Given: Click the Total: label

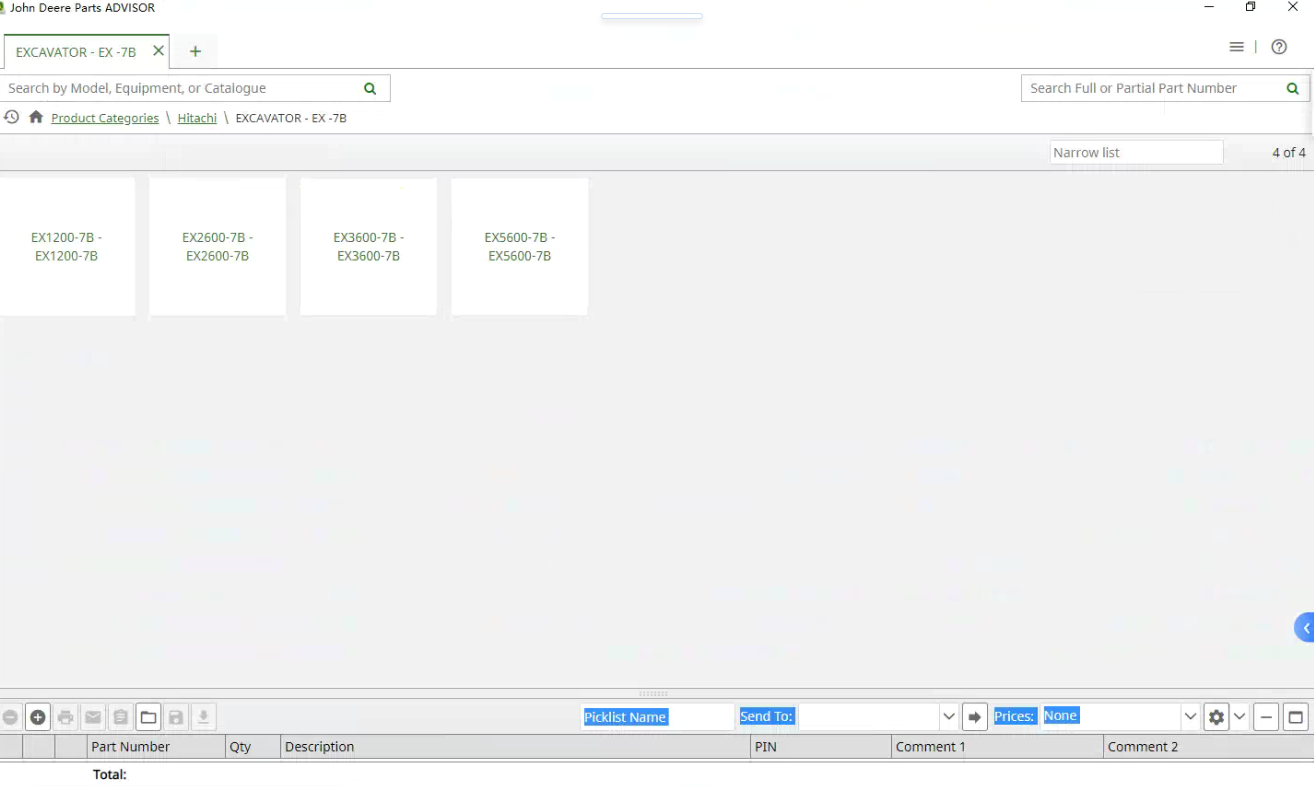Looking at the screenshot, I should click(110, 774).
